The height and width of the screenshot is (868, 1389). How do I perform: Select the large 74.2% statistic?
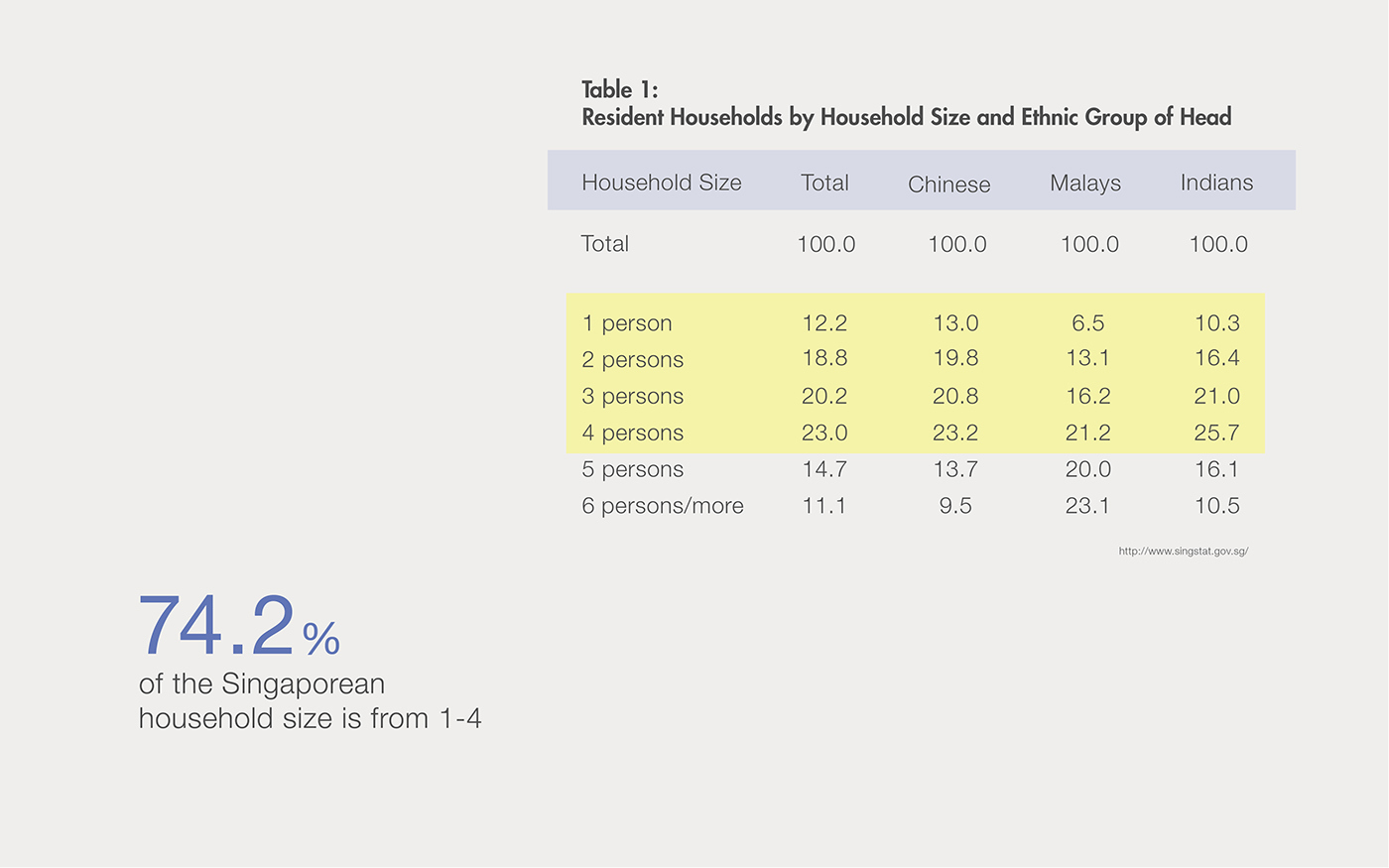239,627
